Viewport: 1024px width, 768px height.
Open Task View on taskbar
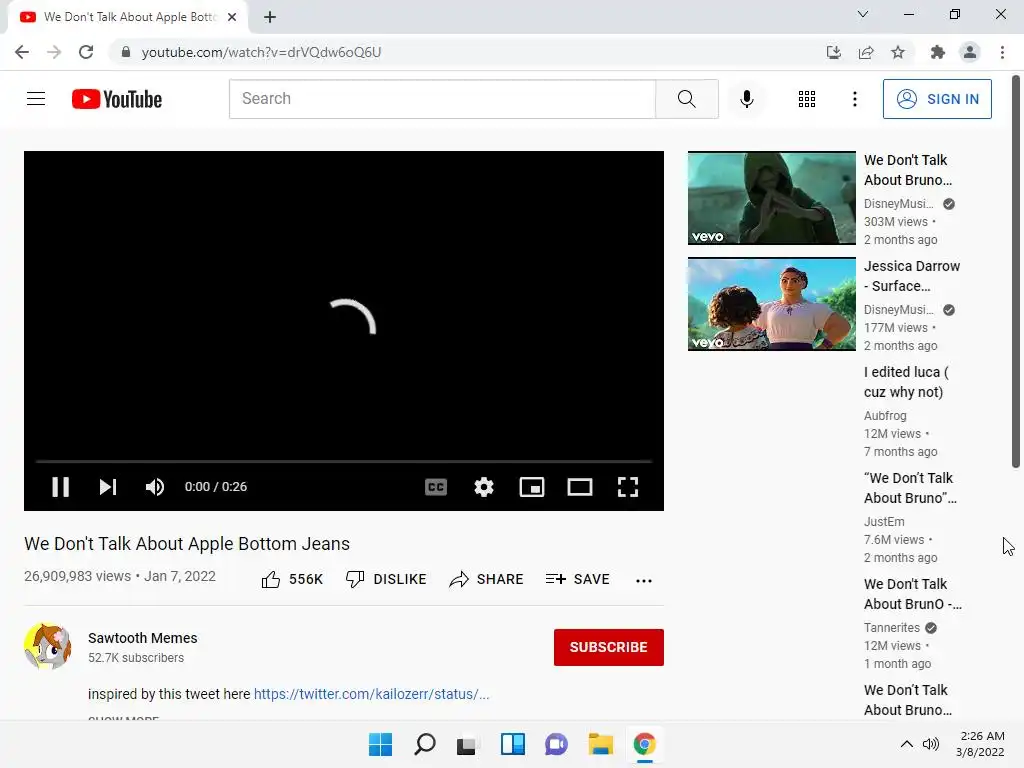coord(468,744)
